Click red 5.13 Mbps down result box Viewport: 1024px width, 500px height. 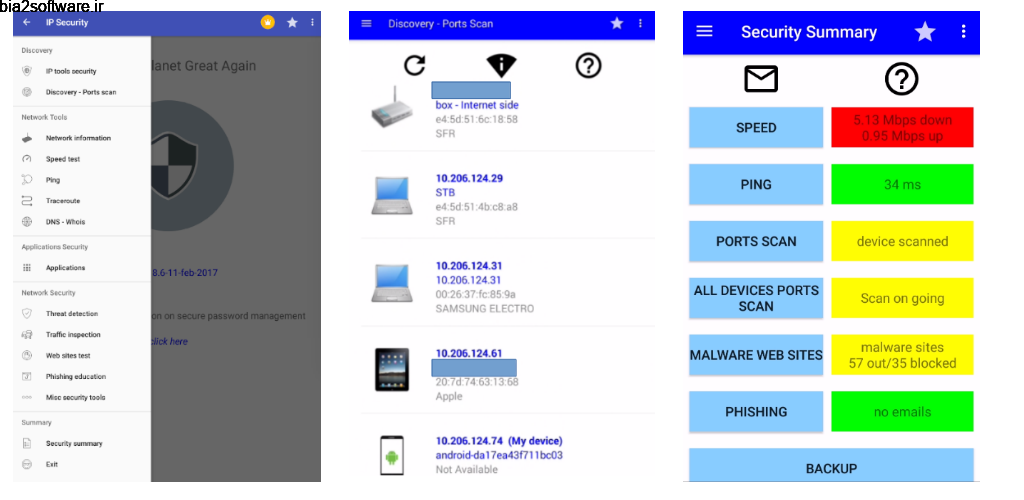click(x=902, y=128)
